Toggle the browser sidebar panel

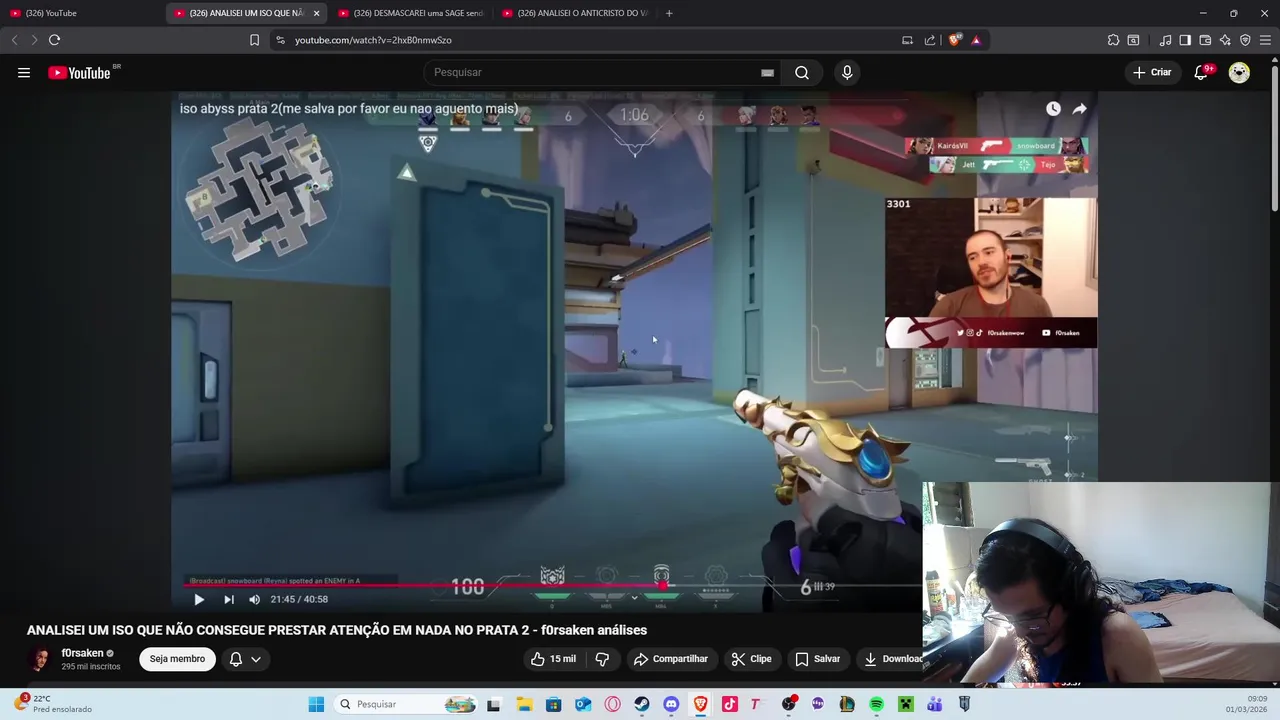tap(1185, 40)
